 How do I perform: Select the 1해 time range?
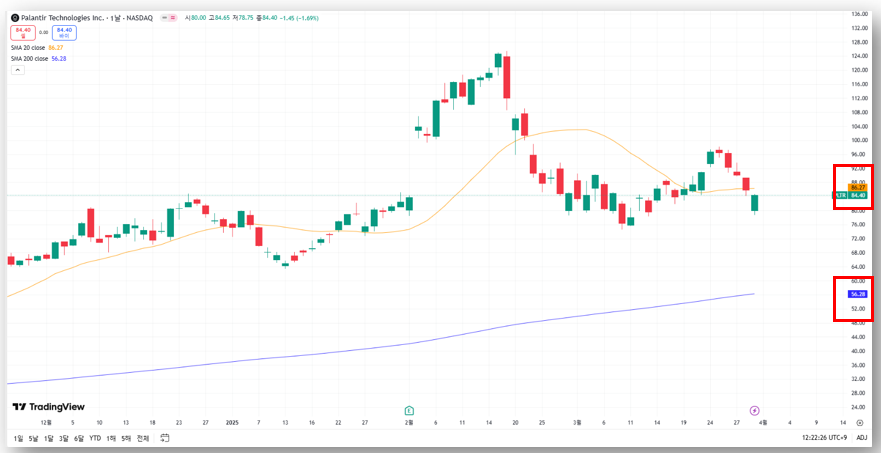[x=111, y=438]
